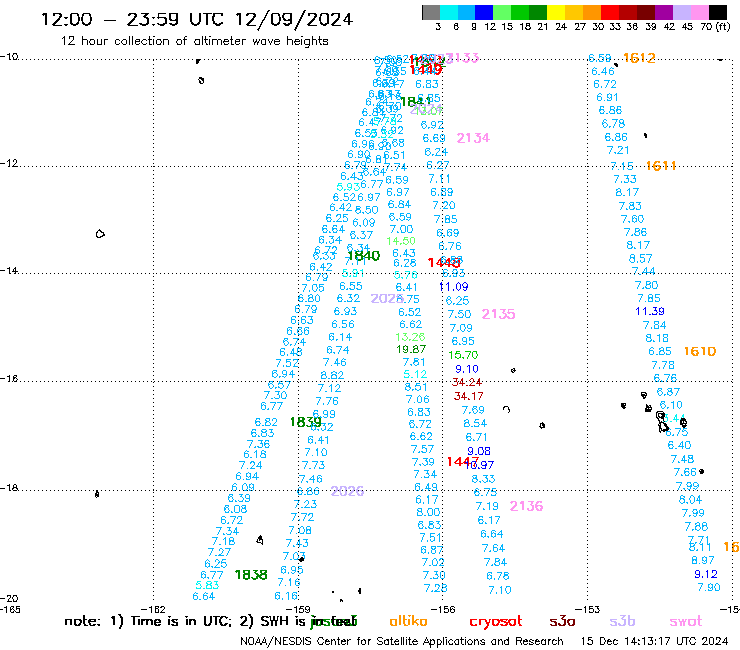Click the 'cryosat' legend label
The image size is (740, 650).
point(496,622)
